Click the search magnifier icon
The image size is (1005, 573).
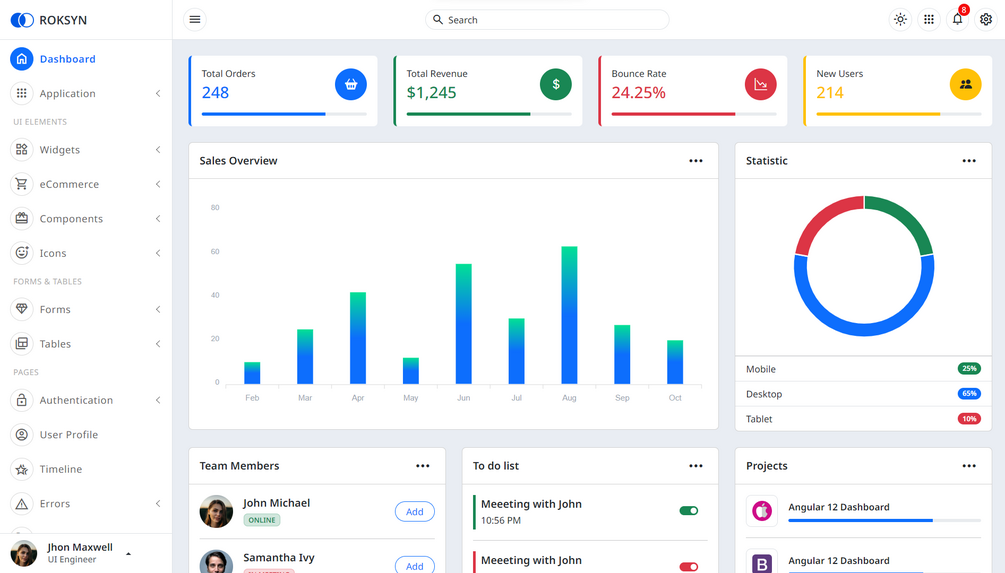438,20
